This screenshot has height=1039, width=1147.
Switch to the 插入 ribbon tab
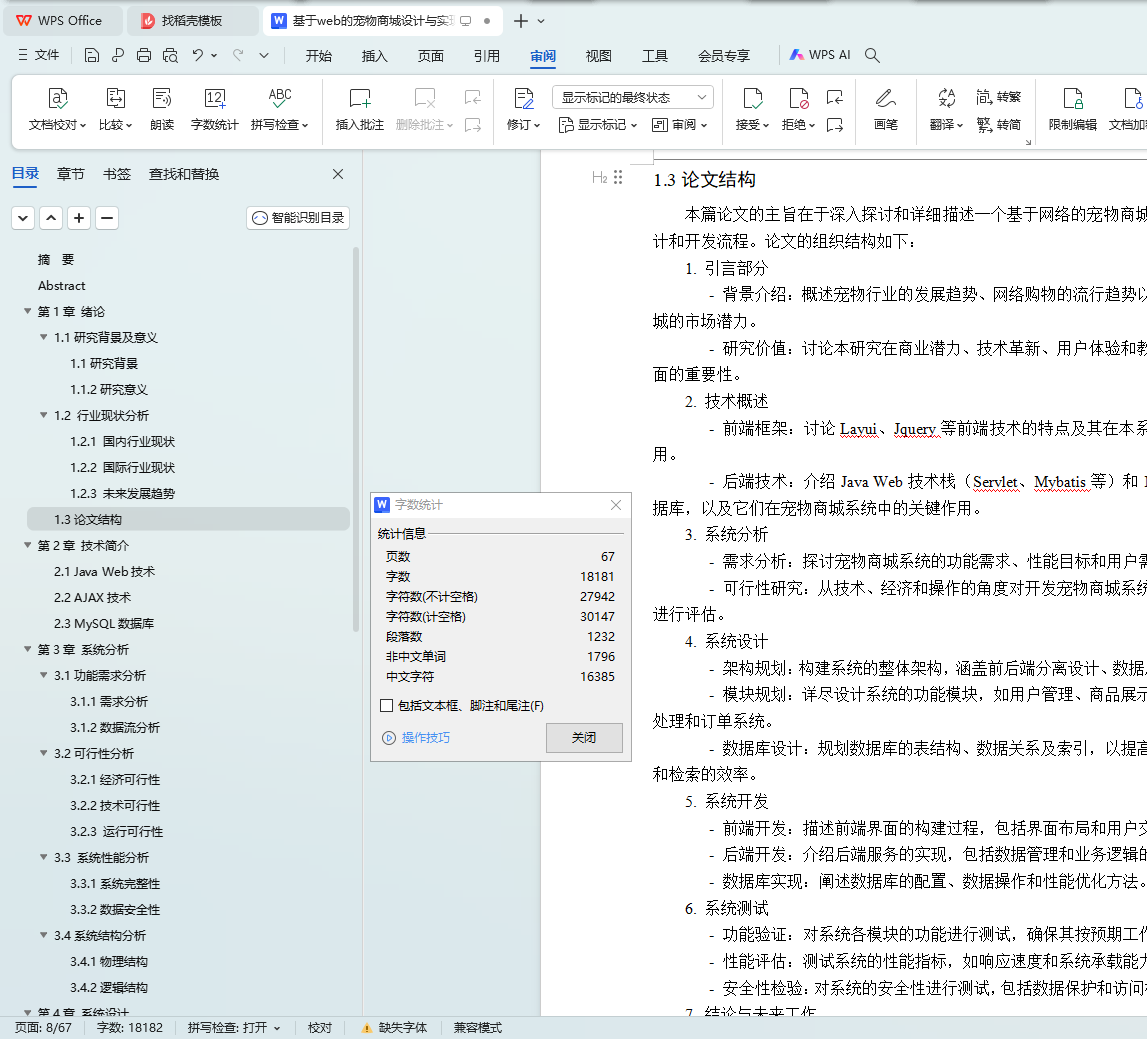coord(375,56)
